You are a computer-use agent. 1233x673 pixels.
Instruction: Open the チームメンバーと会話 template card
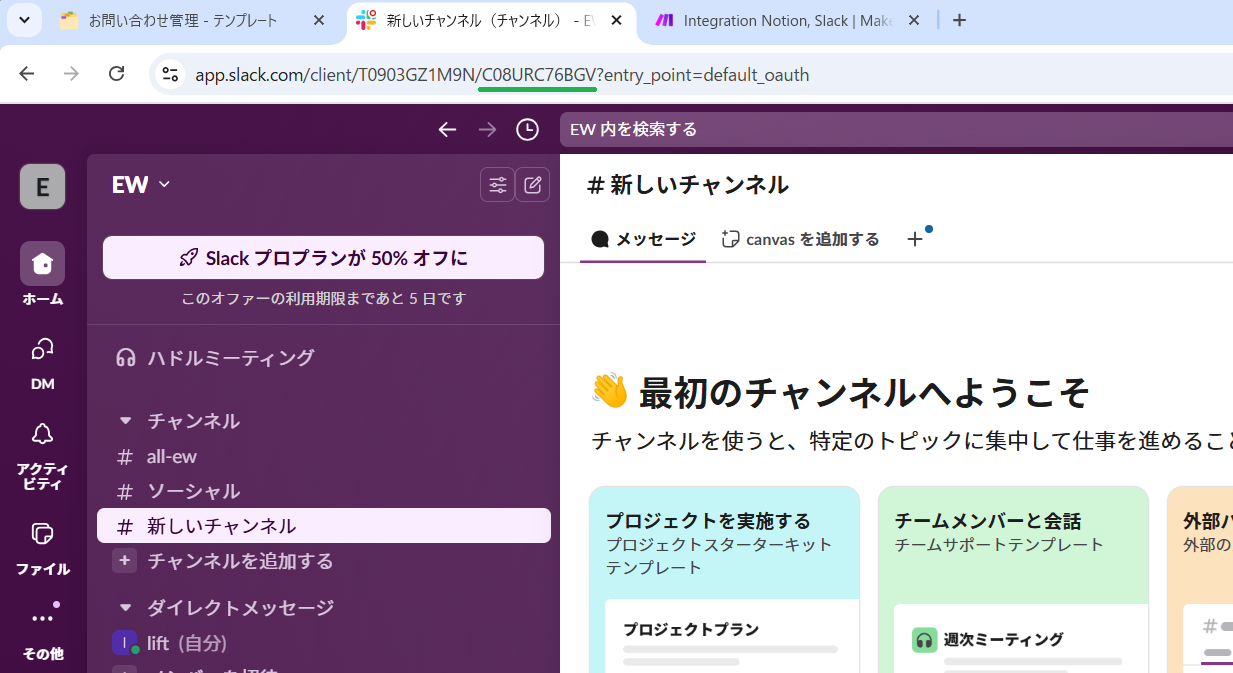1013,580
